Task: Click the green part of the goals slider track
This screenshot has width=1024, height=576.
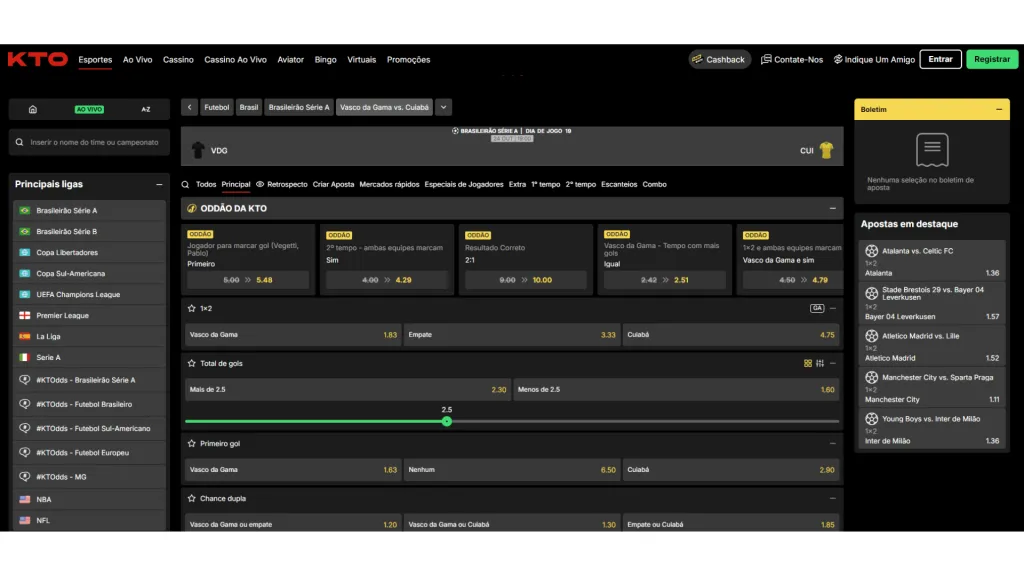Action: (x=313, y=421)
